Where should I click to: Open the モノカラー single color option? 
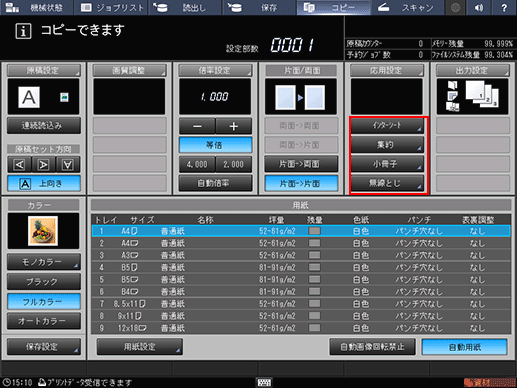coord(44,262)
